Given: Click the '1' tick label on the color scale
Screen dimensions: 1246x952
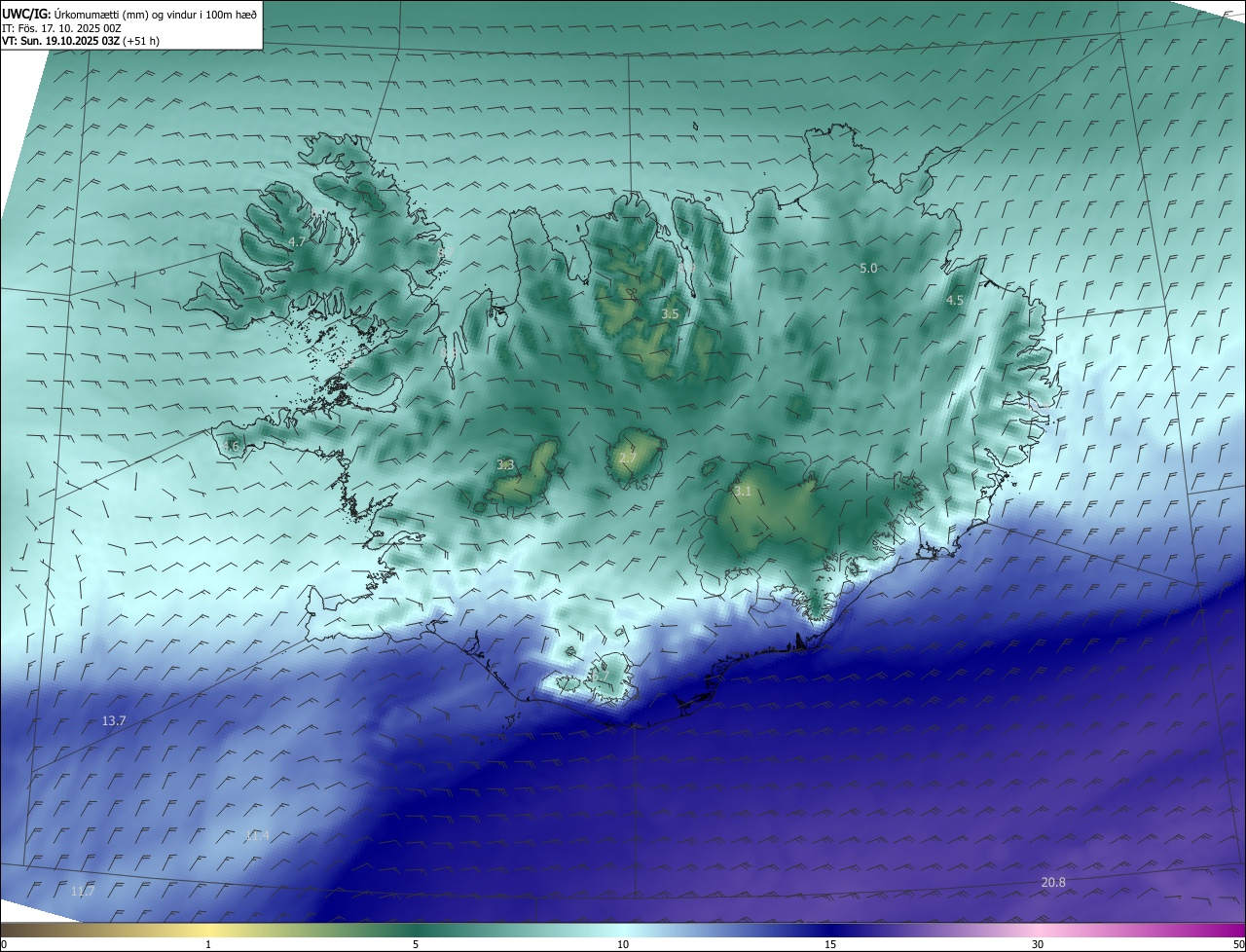Looking at the screenshot, I should pos(208,945).
